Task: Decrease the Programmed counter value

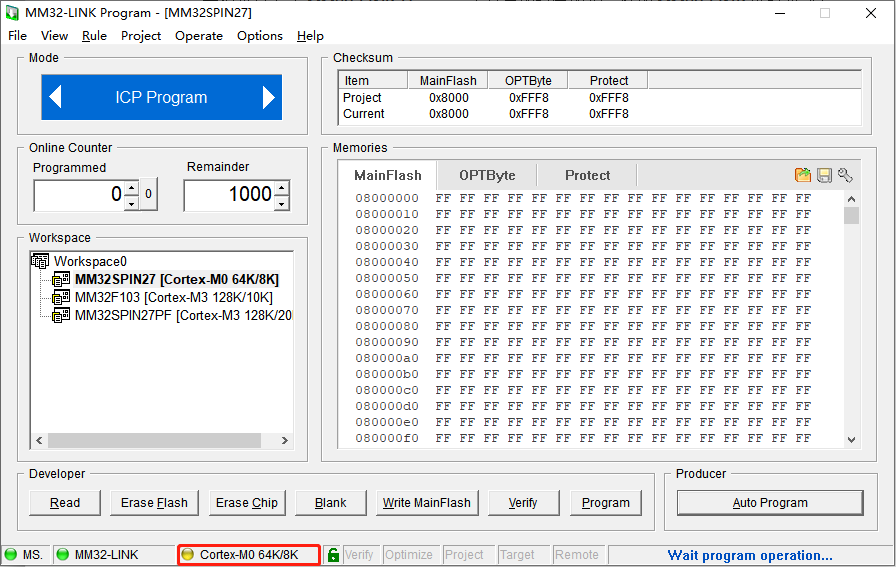Action: (131, 203)
